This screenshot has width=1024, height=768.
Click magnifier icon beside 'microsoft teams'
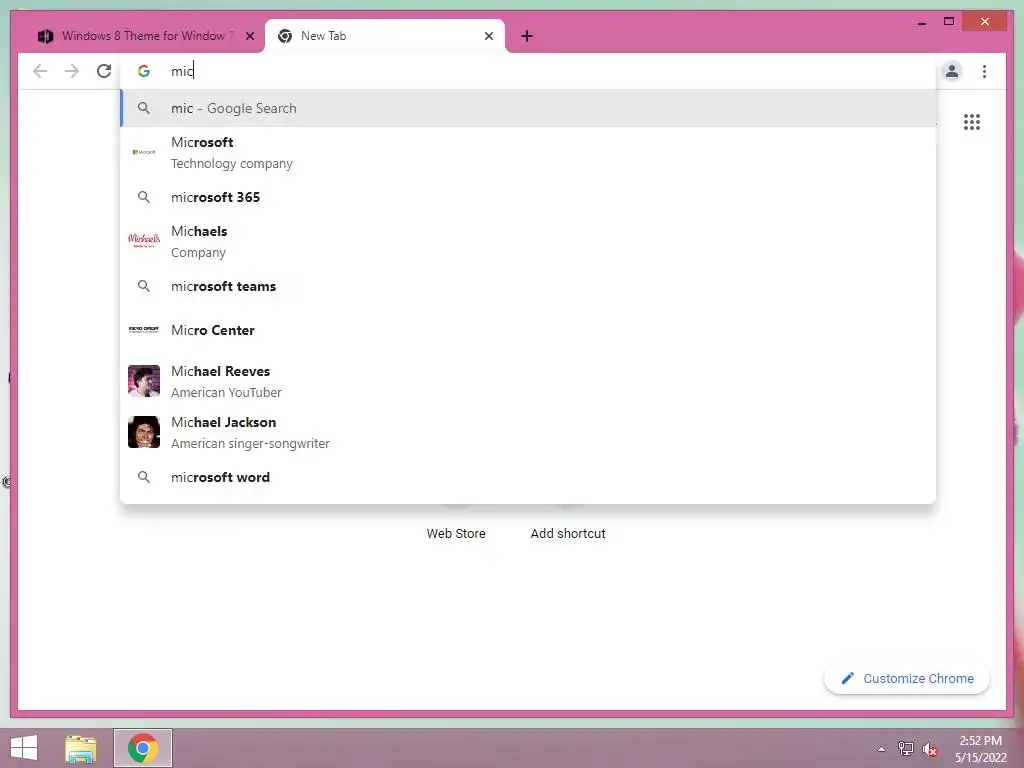[144, 286]
